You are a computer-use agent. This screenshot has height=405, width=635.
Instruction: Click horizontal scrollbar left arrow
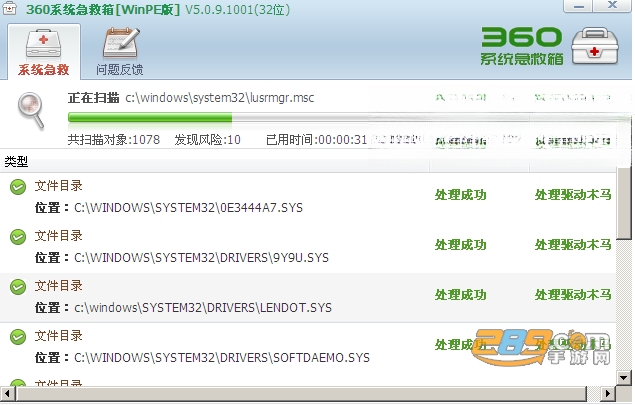pyautogui.click(x=7, y=393)
